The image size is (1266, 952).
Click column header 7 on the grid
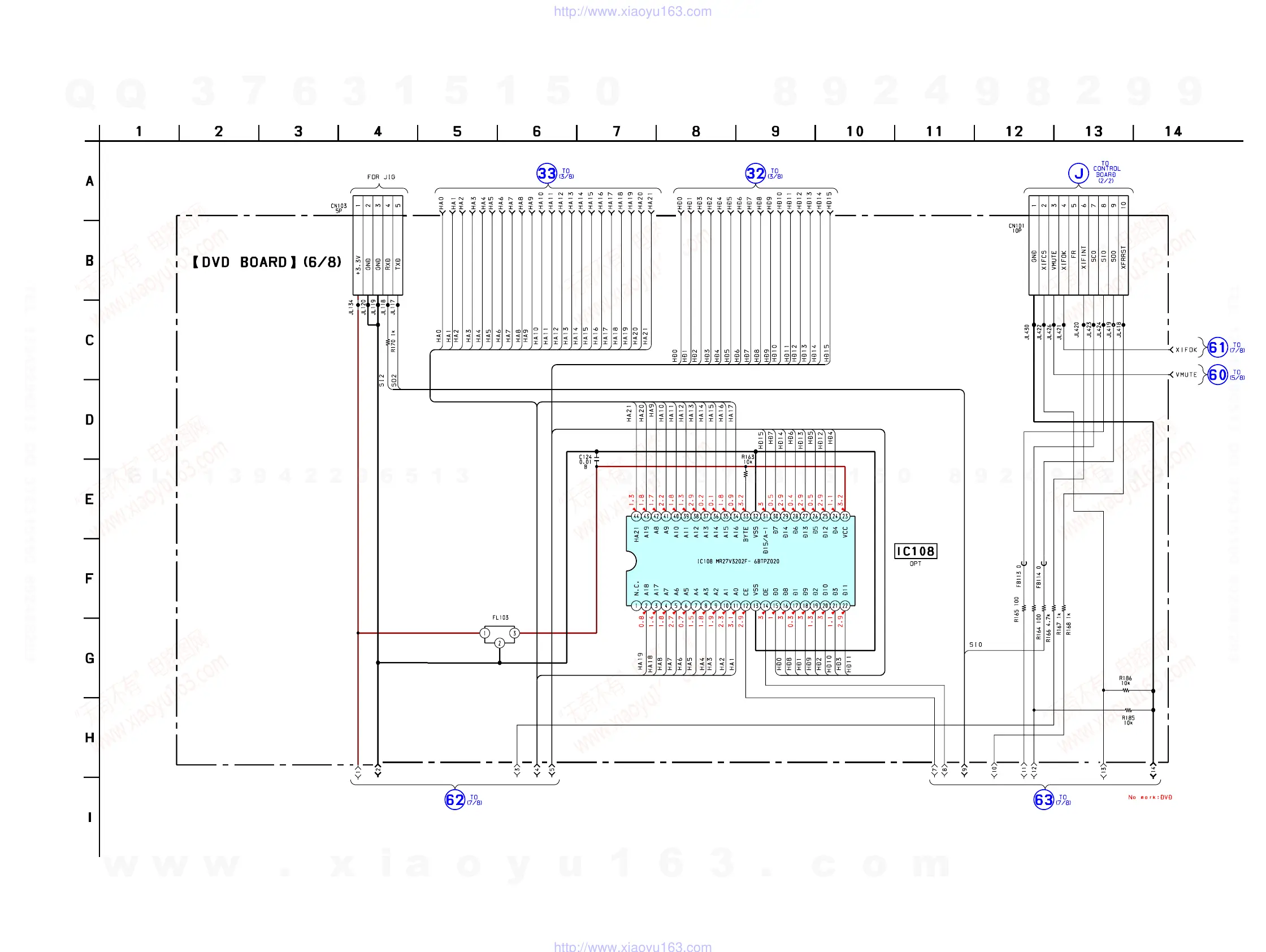(x=617, y=132)
